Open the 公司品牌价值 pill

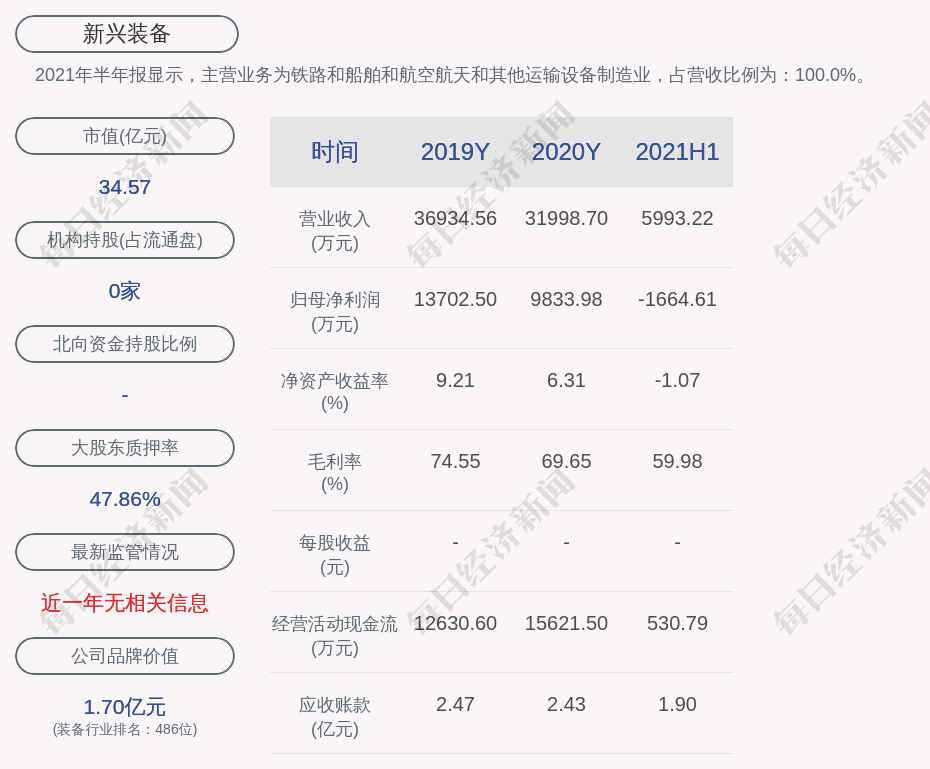[x=125, y=656]
